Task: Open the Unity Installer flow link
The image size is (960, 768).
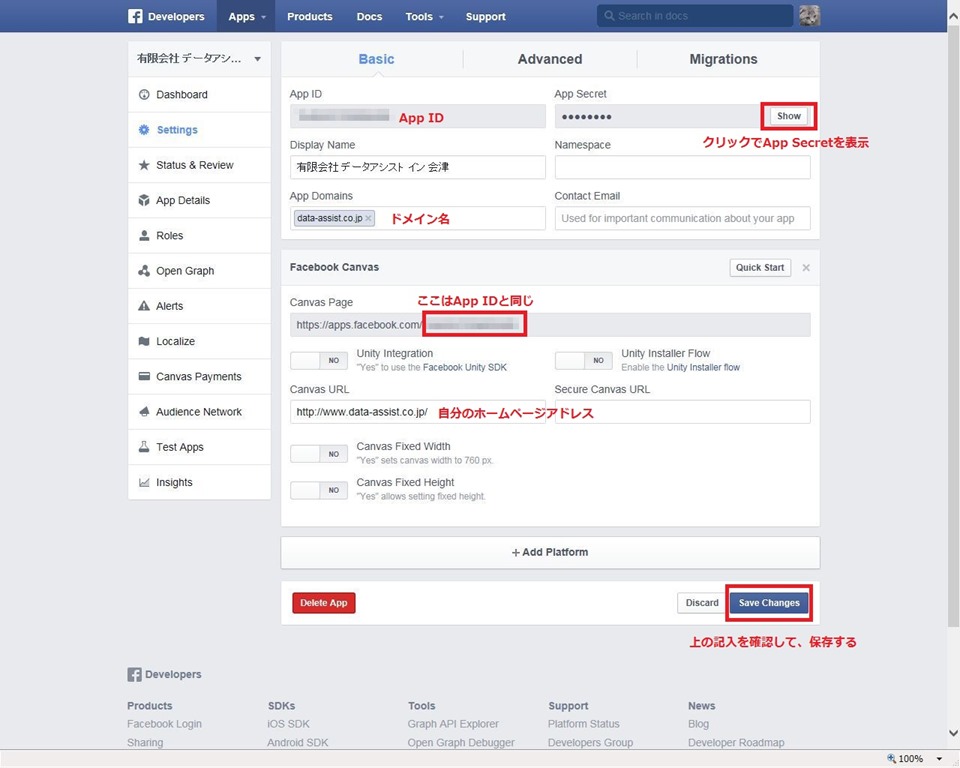Action: (x=703, y=367)
